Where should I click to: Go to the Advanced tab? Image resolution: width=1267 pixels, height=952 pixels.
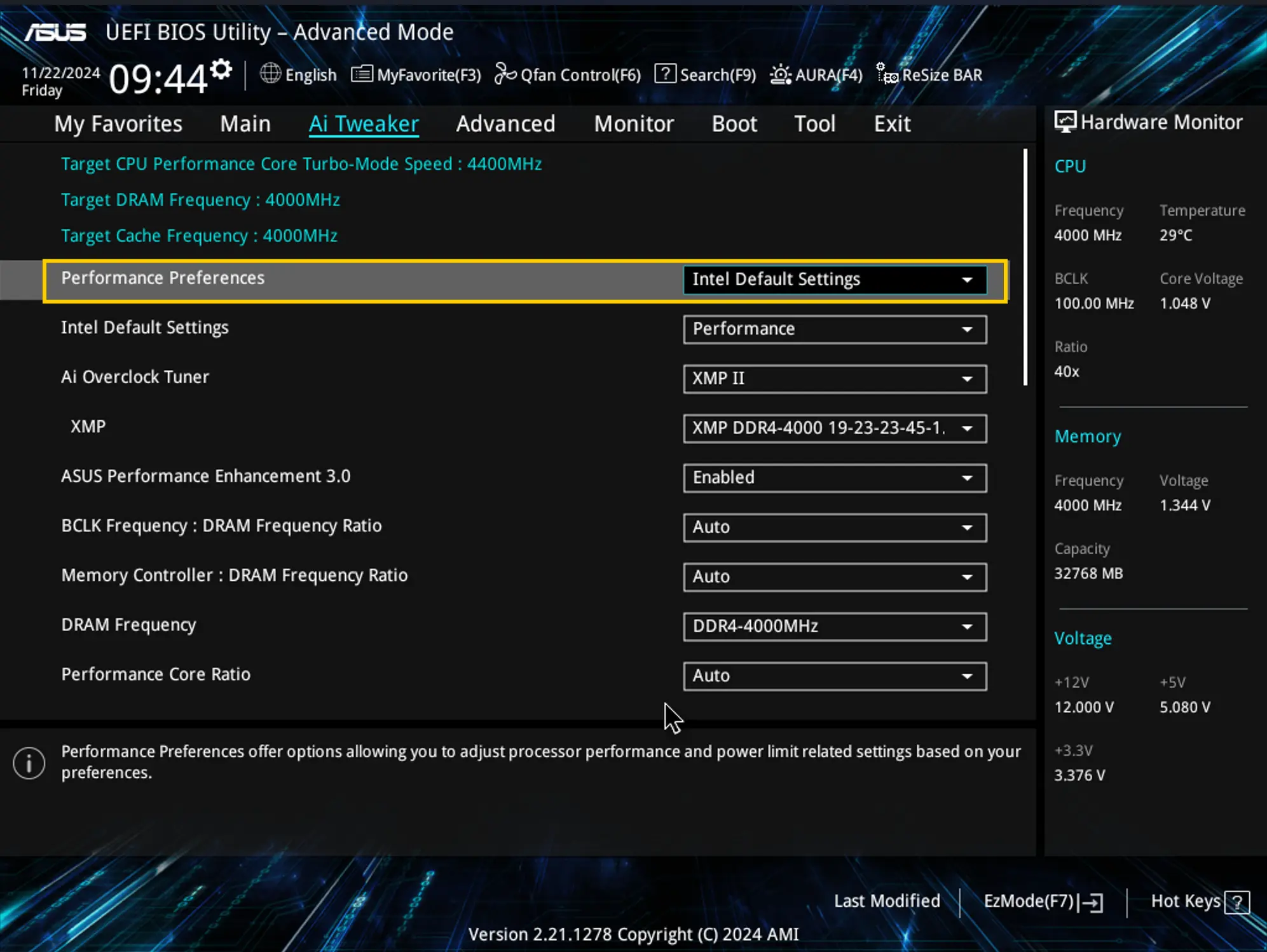(506, 123)
